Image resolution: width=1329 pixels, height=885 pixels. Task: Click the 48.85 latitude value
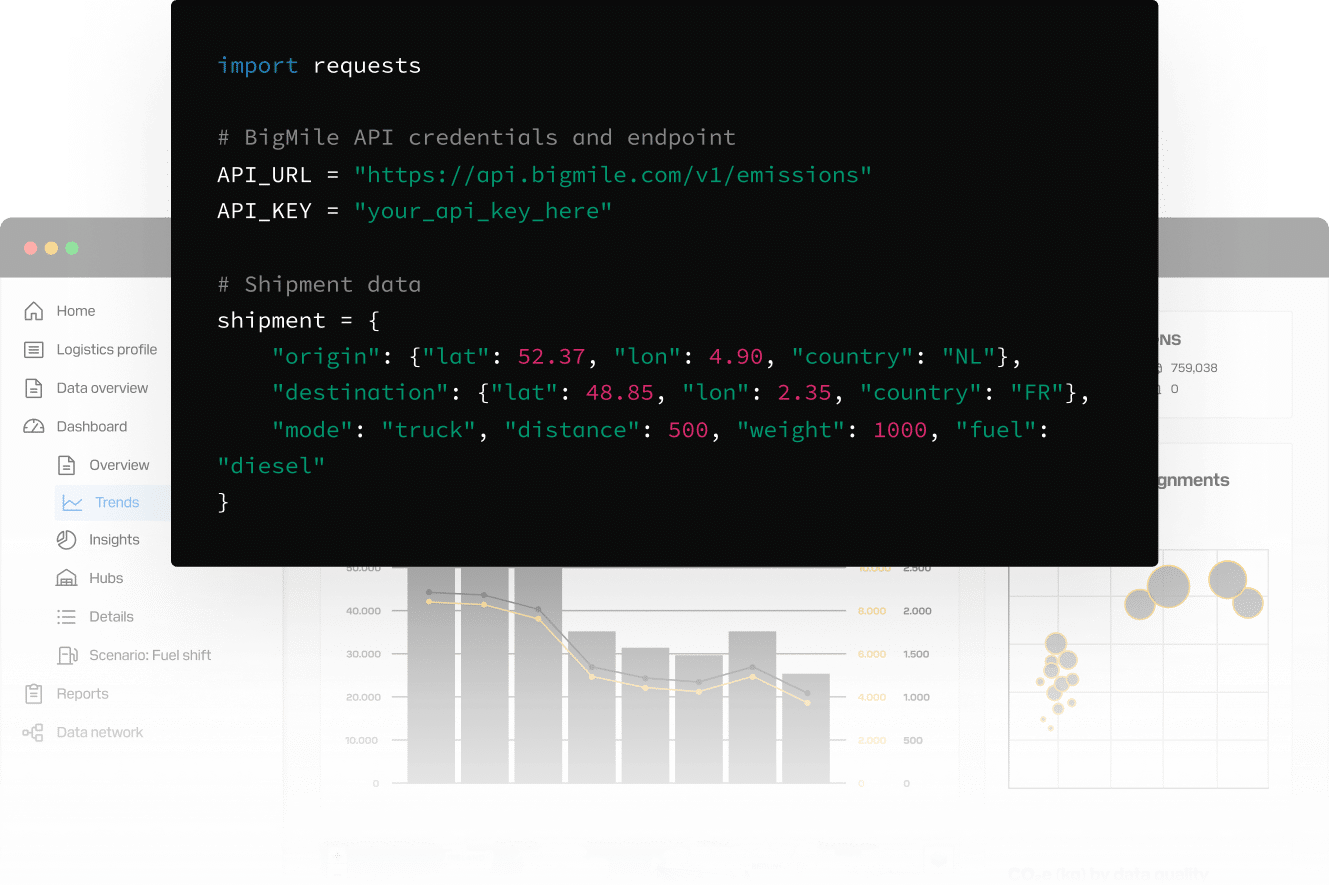(x=619, y=393)
